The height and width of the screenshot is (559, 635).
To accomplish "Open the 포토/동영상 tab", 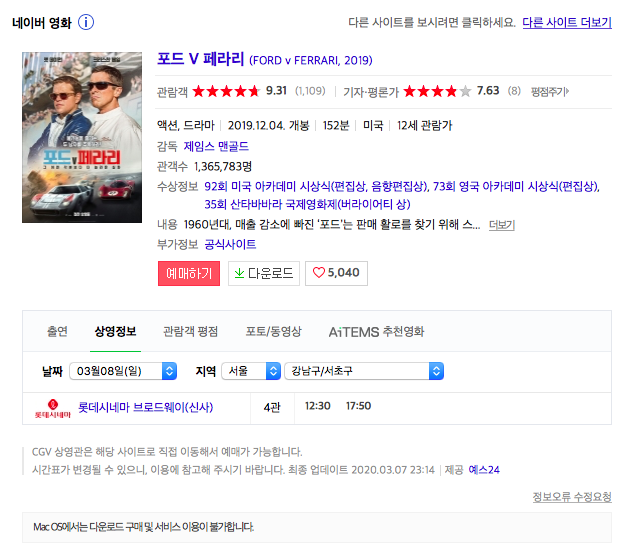I will coord(273,331).
